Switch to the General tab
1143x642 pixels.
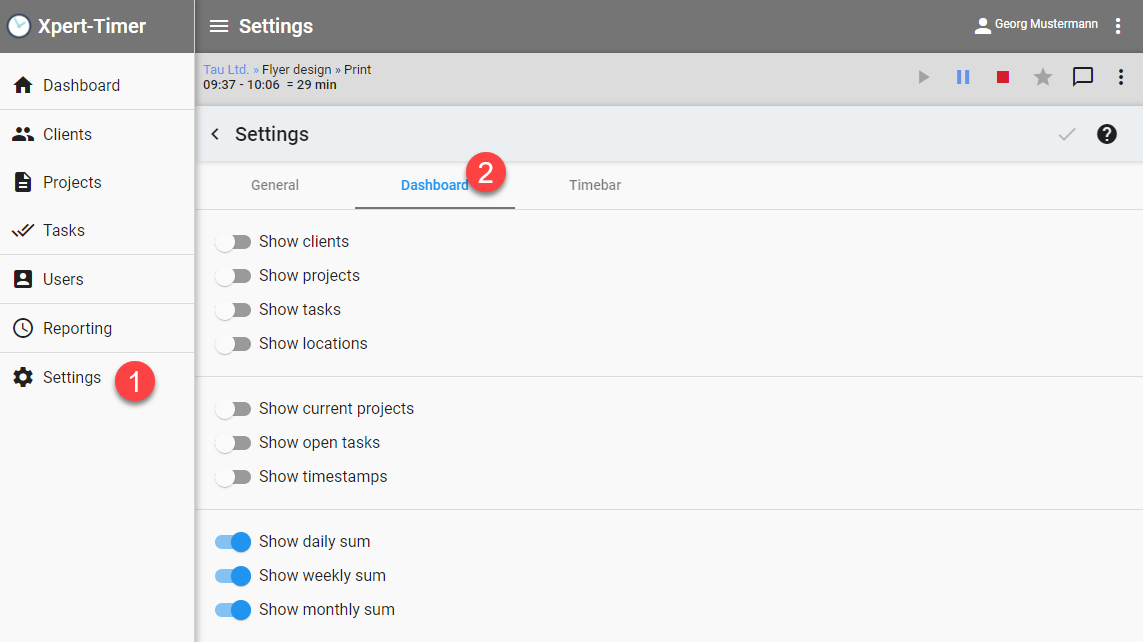pos(275,185)
